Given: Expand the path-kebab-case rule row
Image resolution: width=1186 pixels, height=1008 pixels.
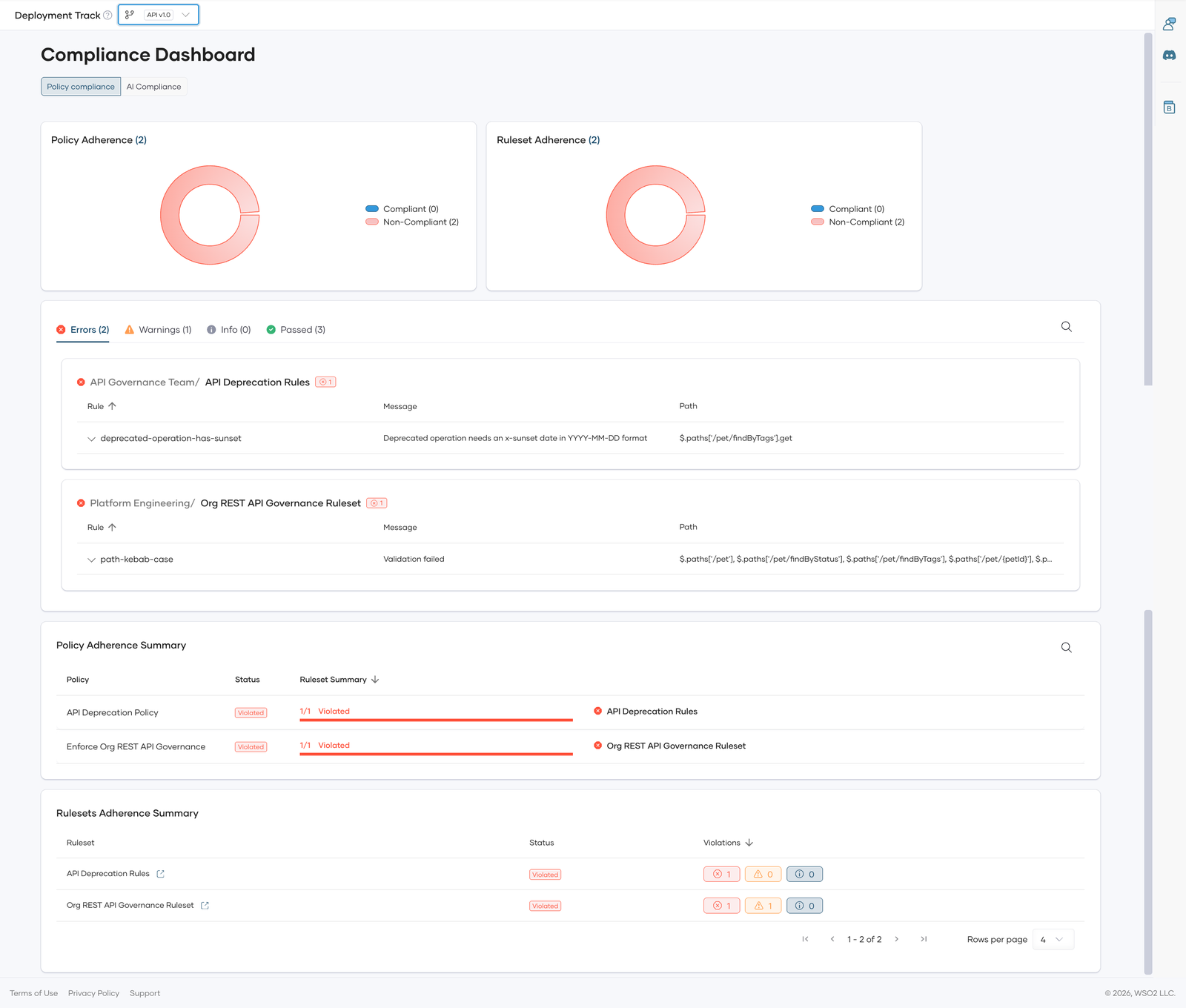Looking at the screenshot, I should (x=91, y=560).
